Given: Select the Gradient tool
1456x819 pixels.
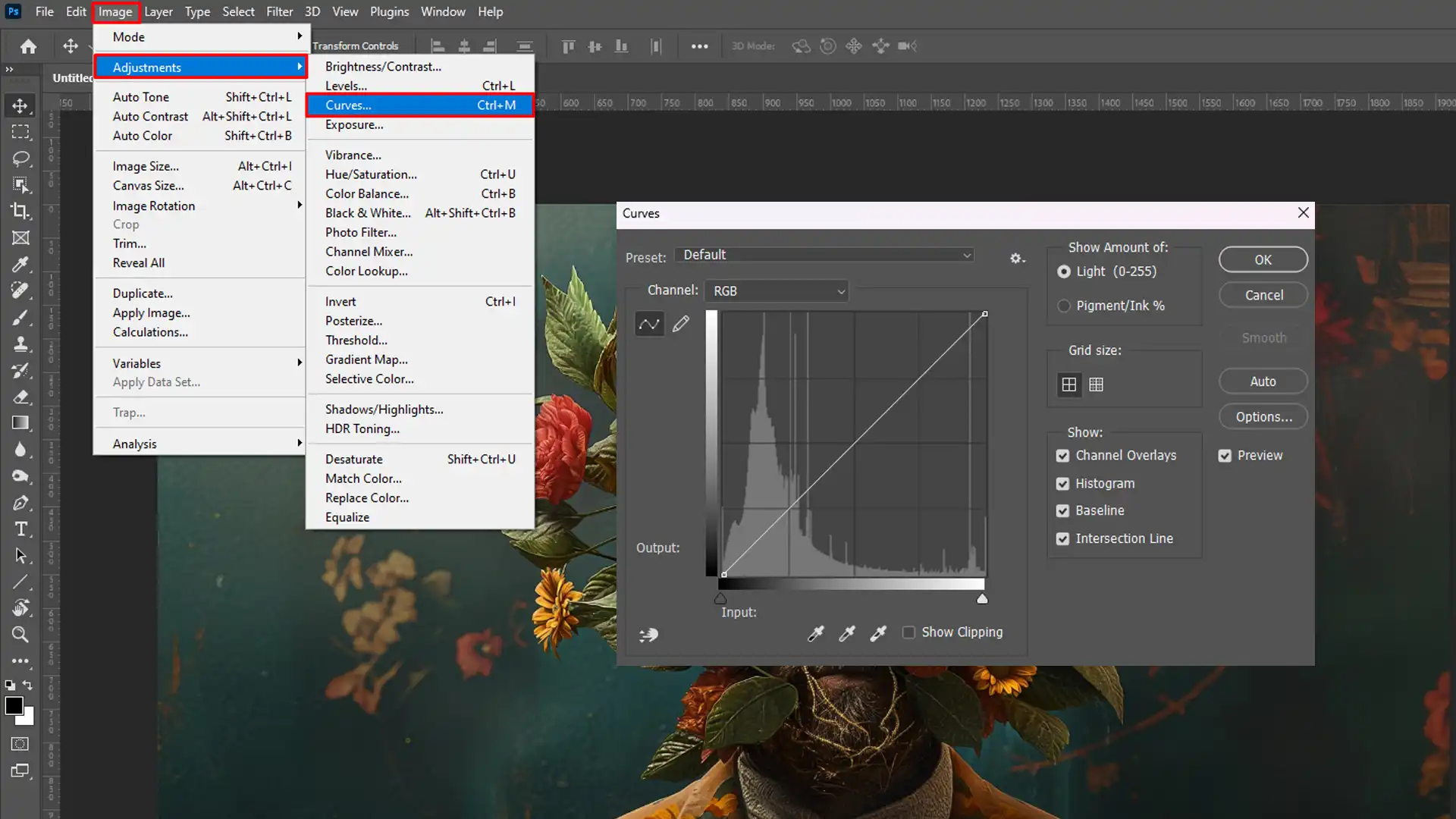Looking at the screenshot, I should click(20, 423).
